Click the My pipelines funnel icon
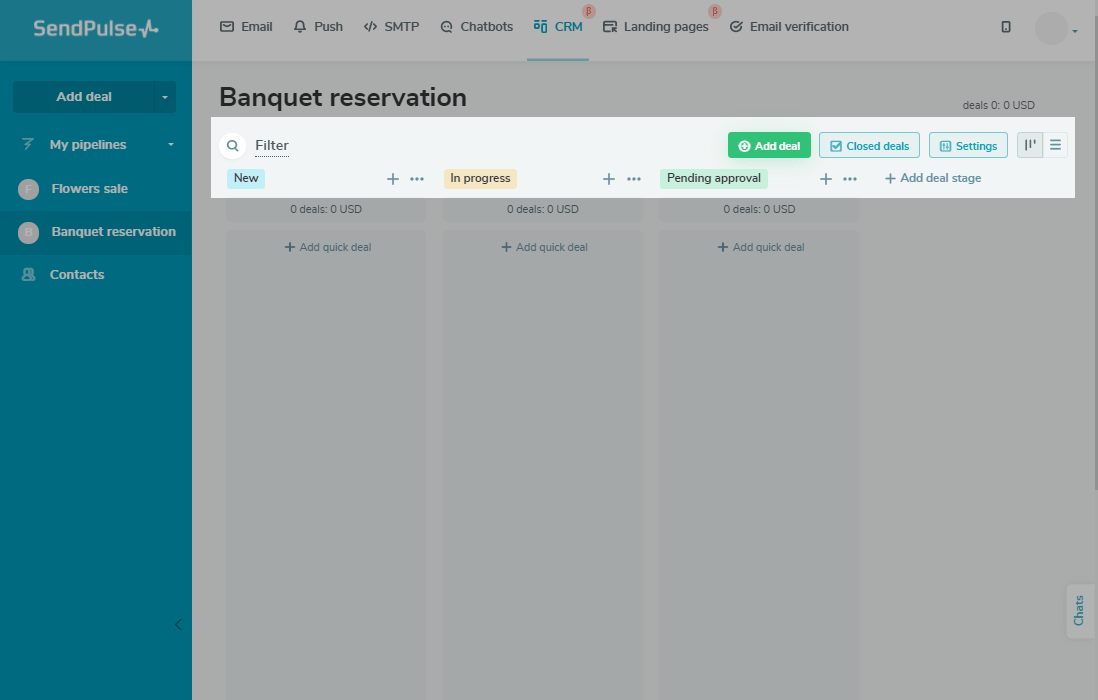This screenshot has width=1098, height=700. tap(28, 144)
